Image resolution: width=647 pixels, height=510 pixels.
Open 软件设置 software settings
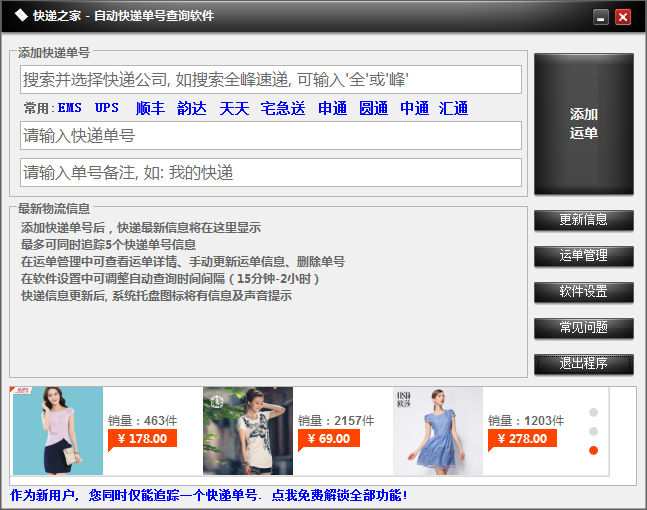point(583,292)
